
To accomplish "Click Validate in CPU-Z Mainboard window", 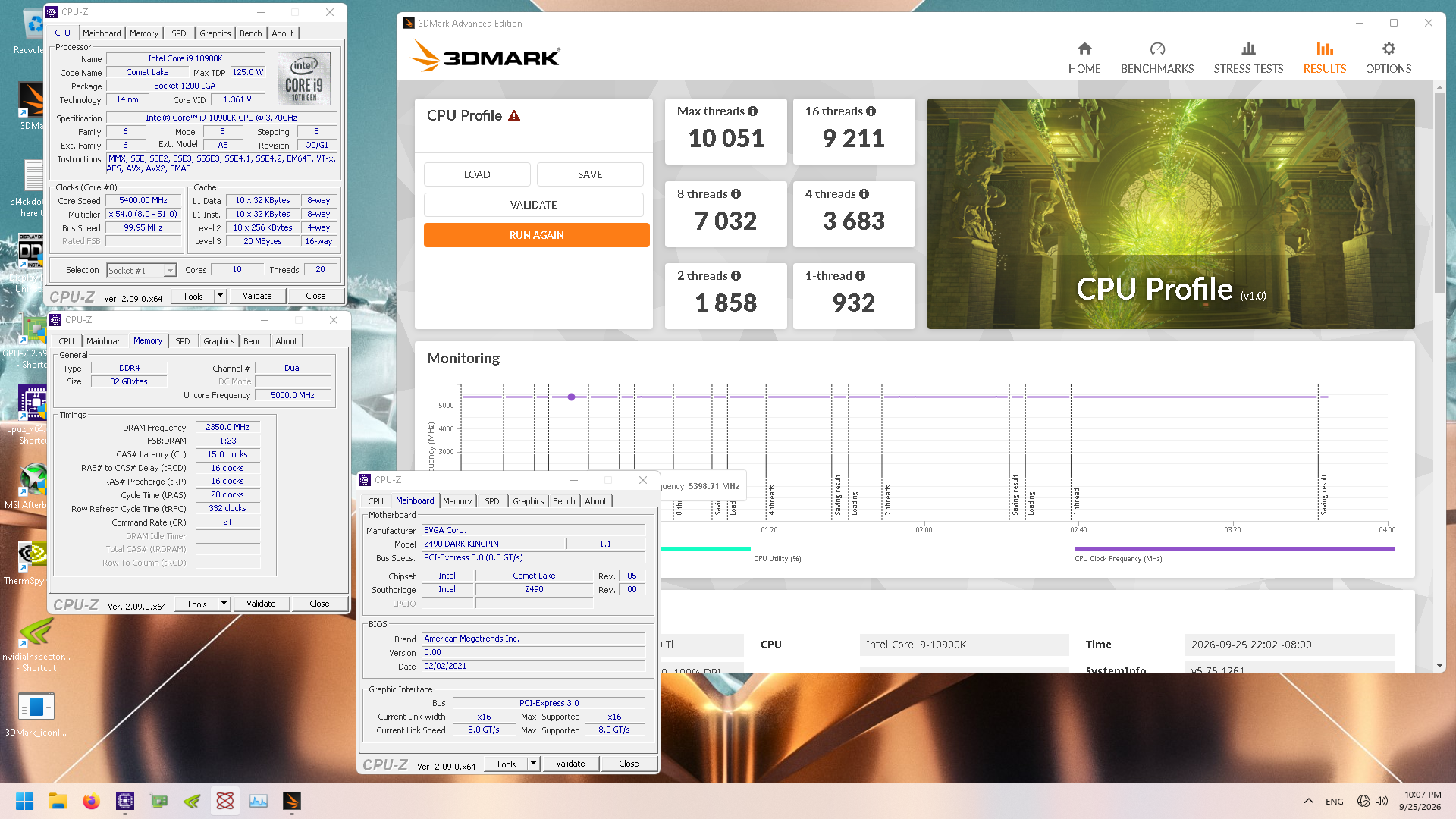I will click(570, 764).
